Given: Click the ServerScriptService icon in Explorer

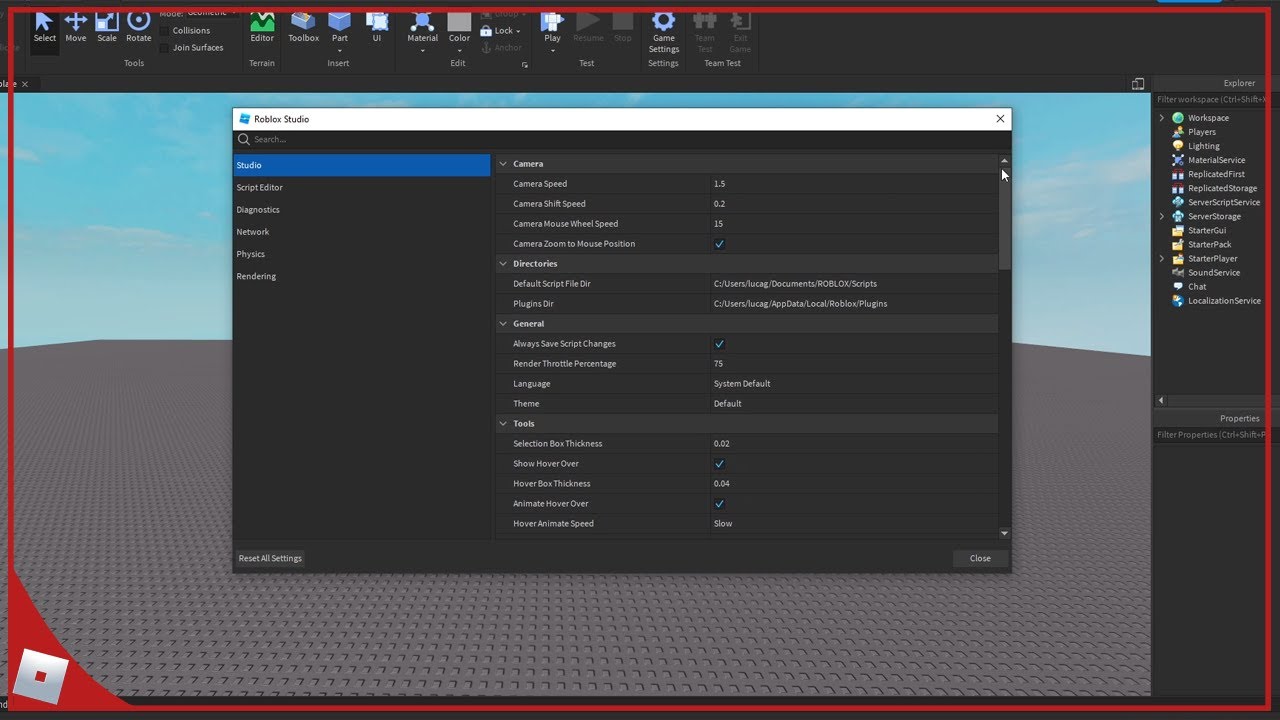Looking at the screenshot, I should (x=1178, y=202).
